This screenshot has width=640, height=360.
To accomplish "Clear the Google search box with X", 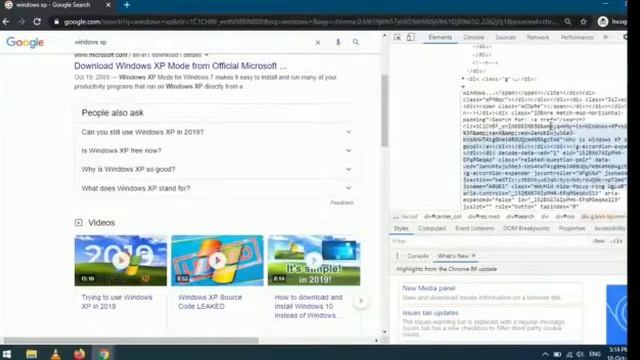I will click(318, 42).
